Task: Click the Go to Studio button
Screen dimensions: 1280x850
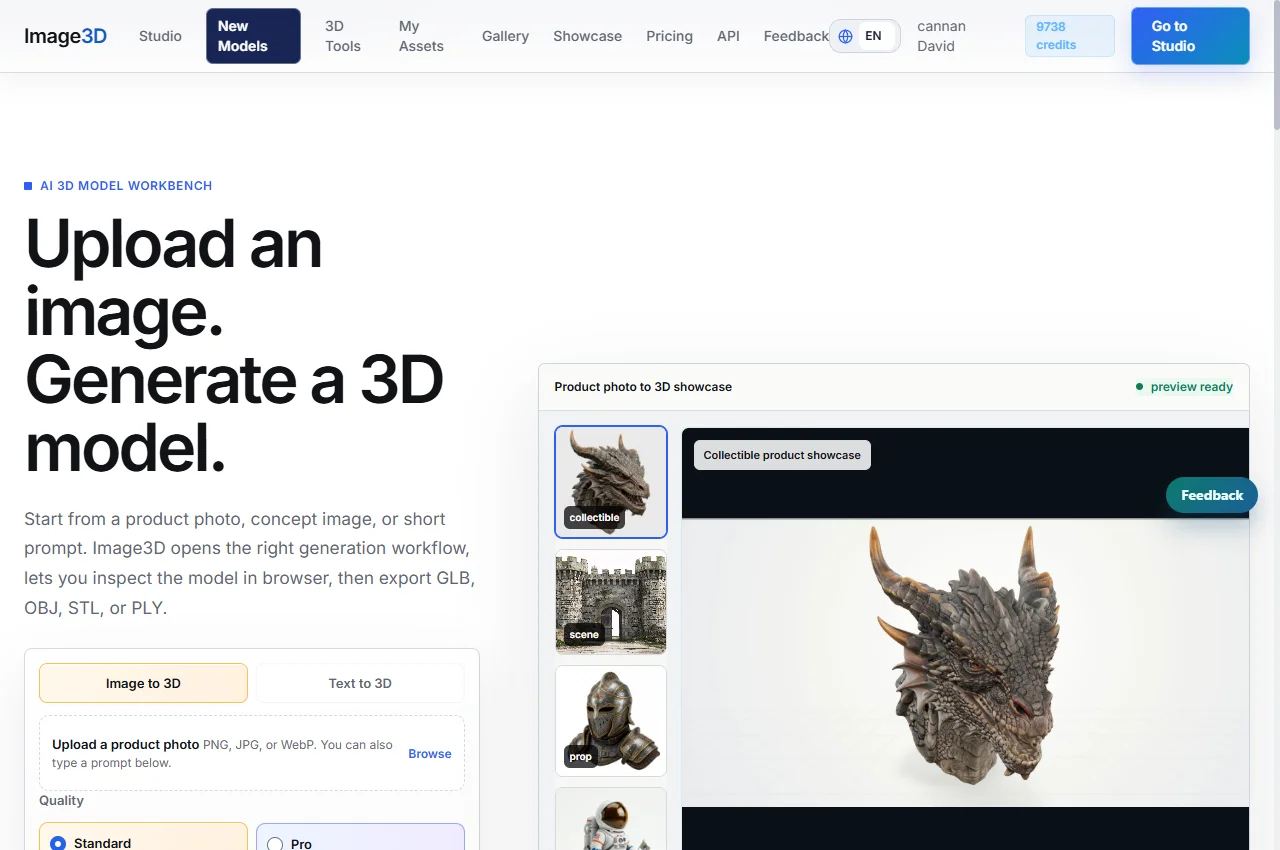Action: (x=1190, y=36)
